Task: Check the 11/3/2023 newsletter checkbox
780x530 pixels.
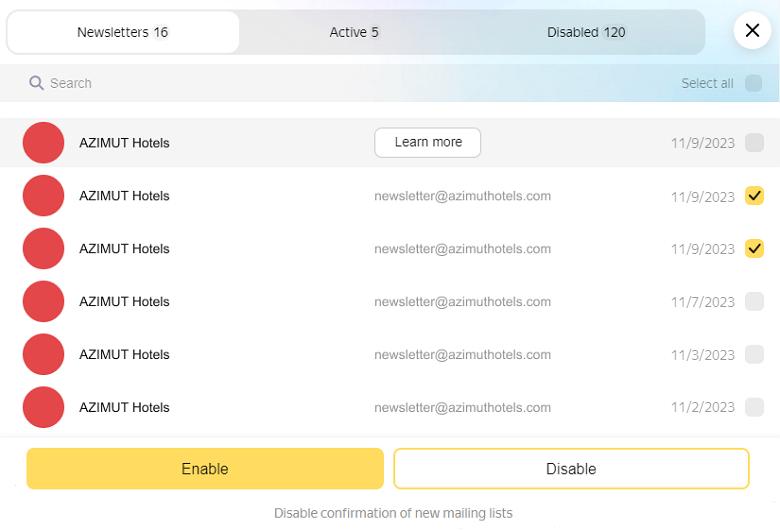Action: [754, 355]
